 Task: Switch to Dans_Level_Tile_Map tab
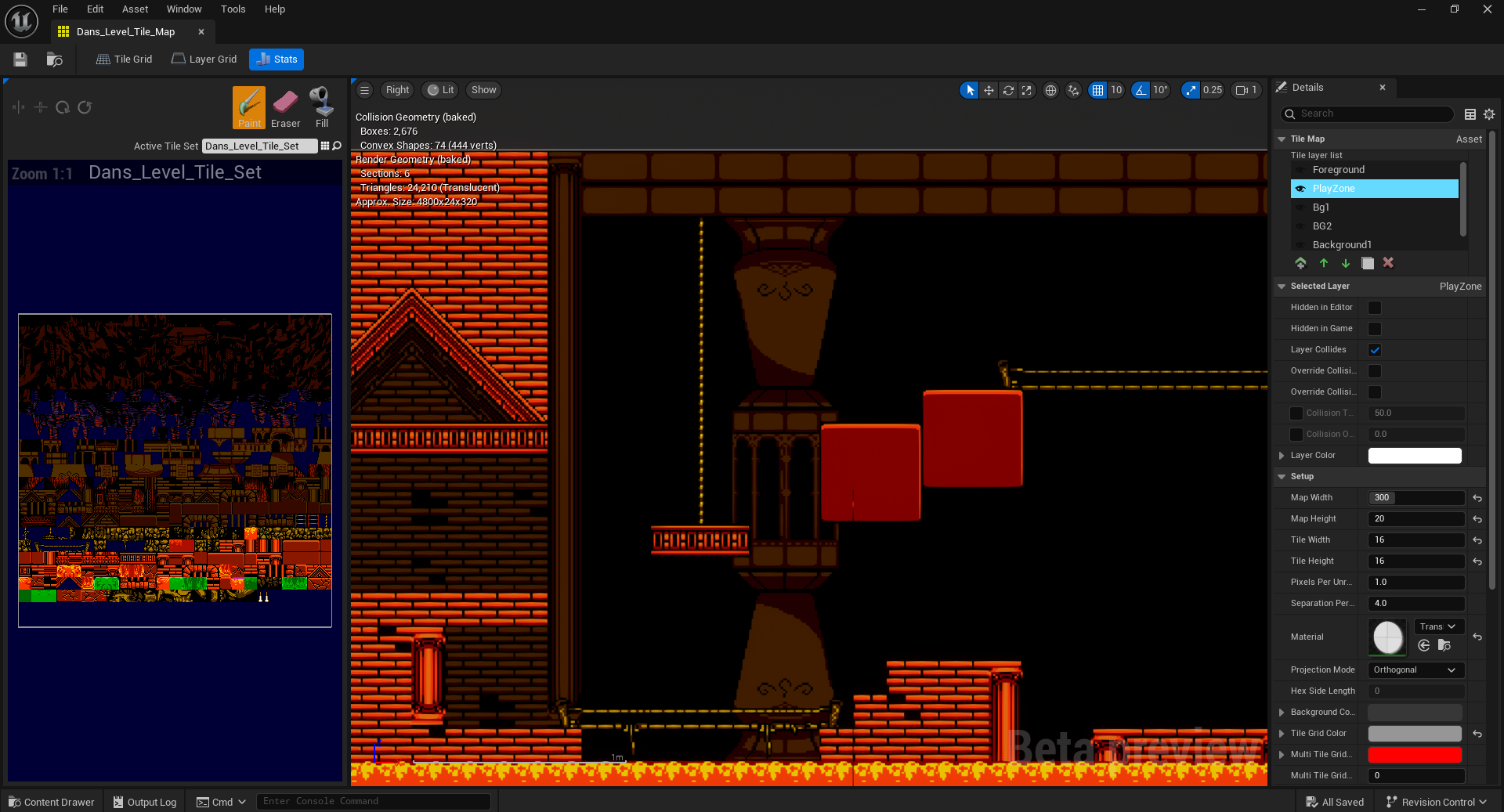(125, 32)
